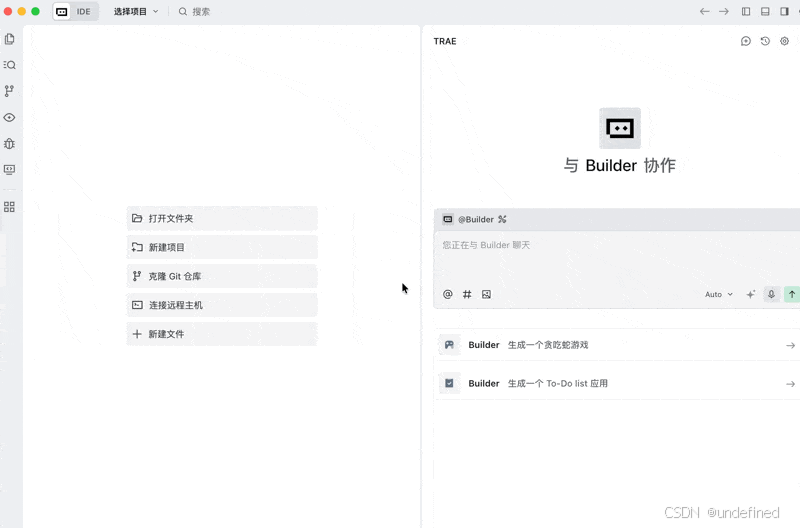
Task: Click 新建文件 button
Action: (x=222, y=334)
